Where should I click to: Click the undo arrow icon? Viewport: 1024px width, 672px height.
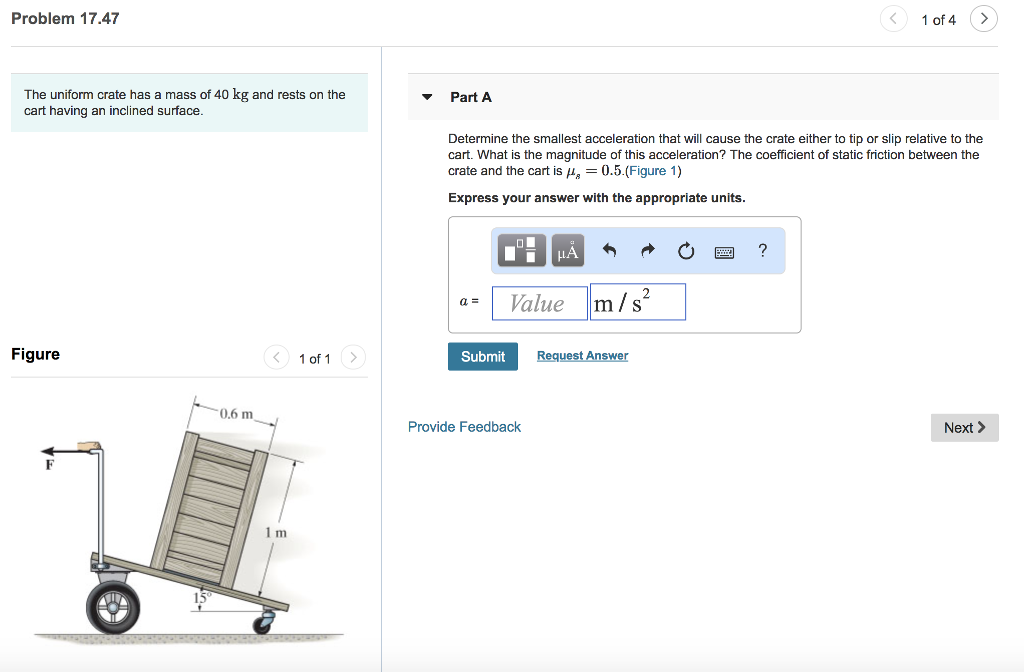(x=609, y=250)
